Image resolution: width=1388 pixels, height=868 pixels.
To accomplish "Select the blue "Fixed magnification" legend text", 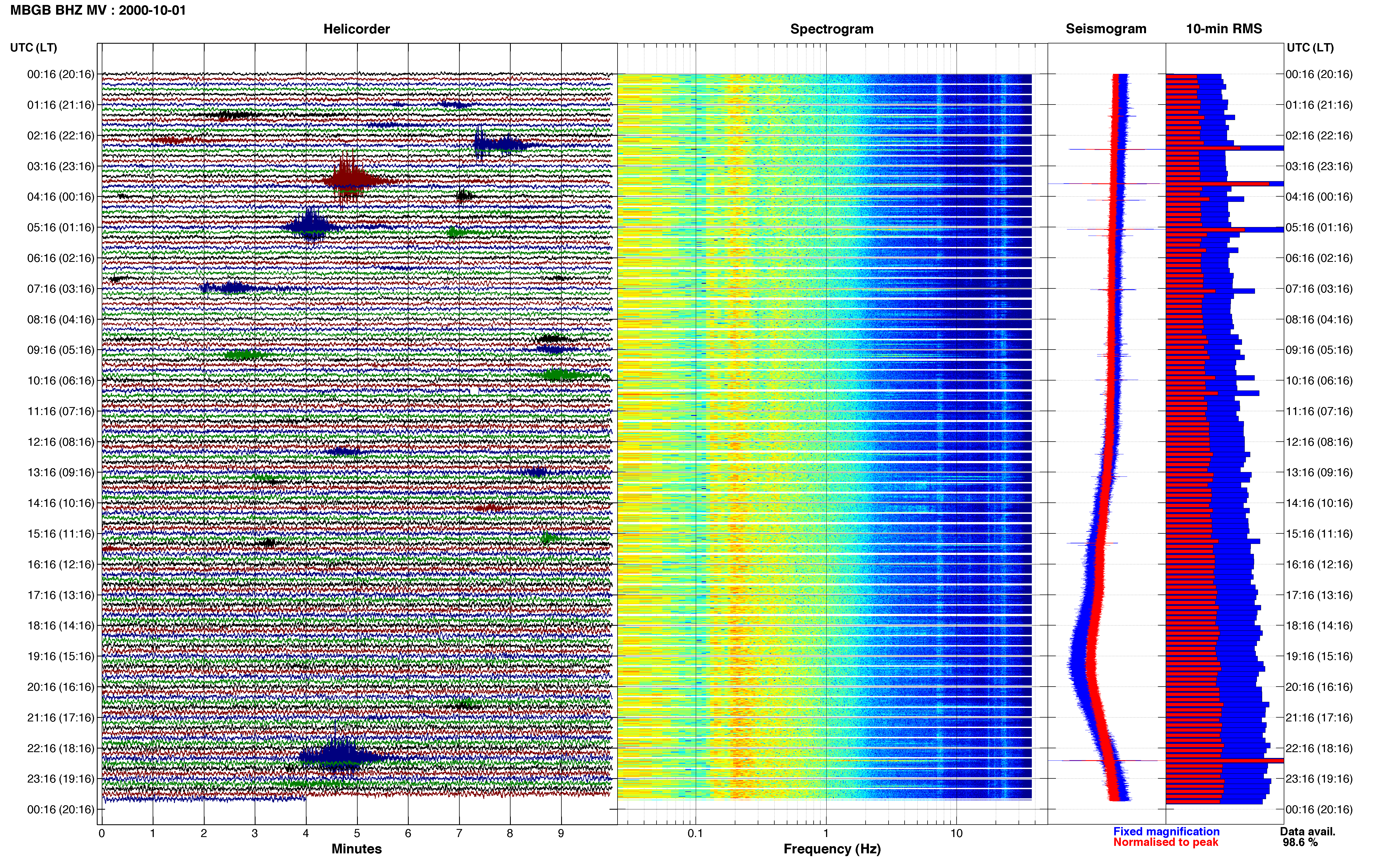I will [1166, 831].
